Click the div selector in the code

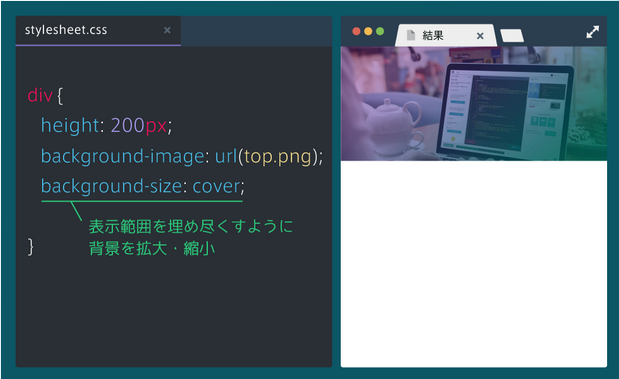(40, 95)
